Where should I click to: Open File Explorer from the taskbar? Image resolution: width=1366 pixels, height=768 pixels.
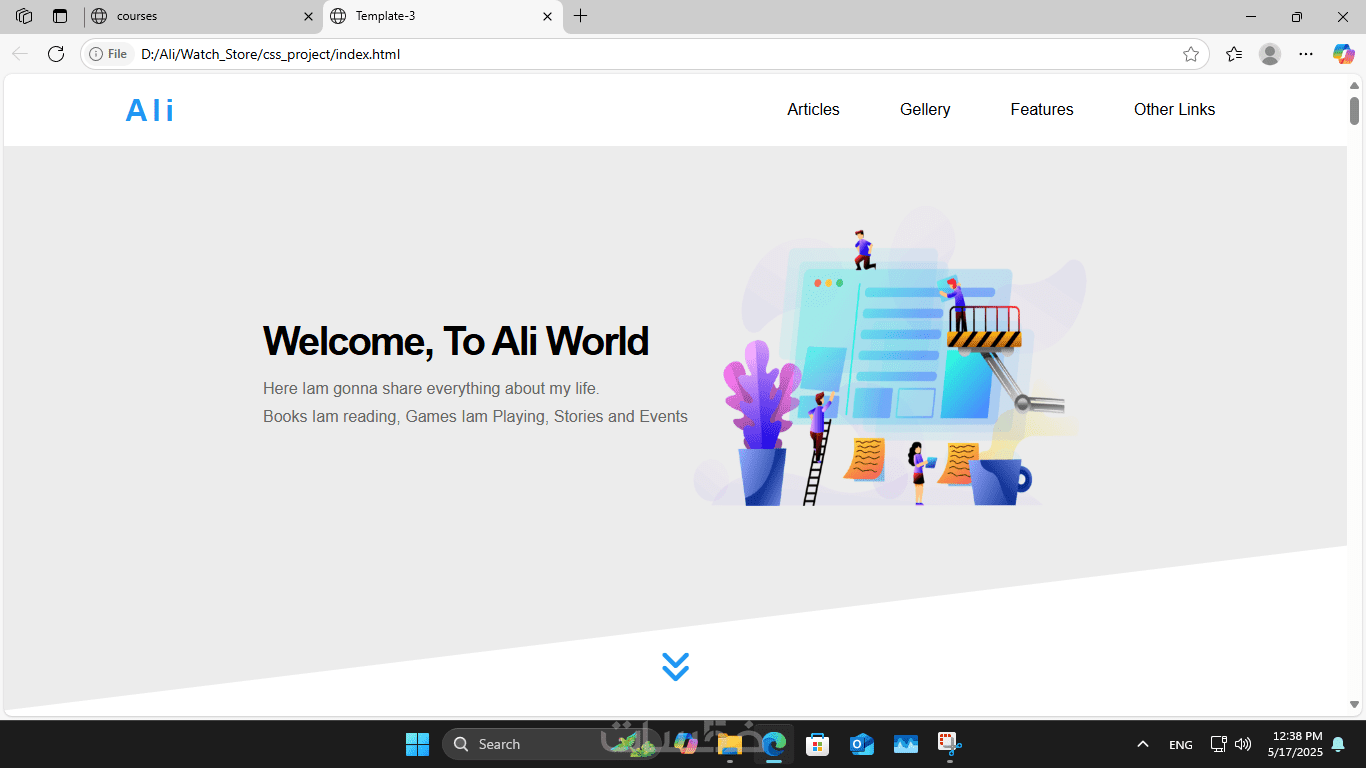click(730, 744)
